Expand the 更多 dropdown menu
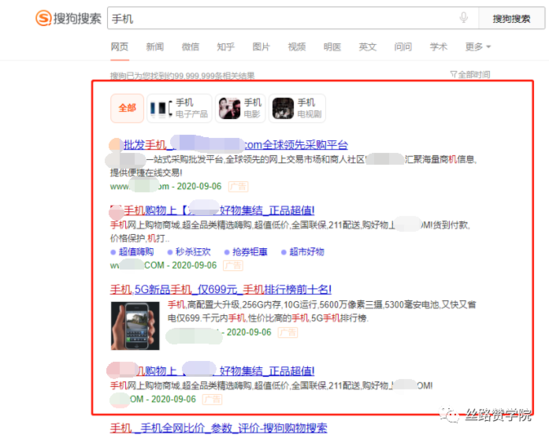The width and height of the screenshot is (549, 439). (478, 47)
